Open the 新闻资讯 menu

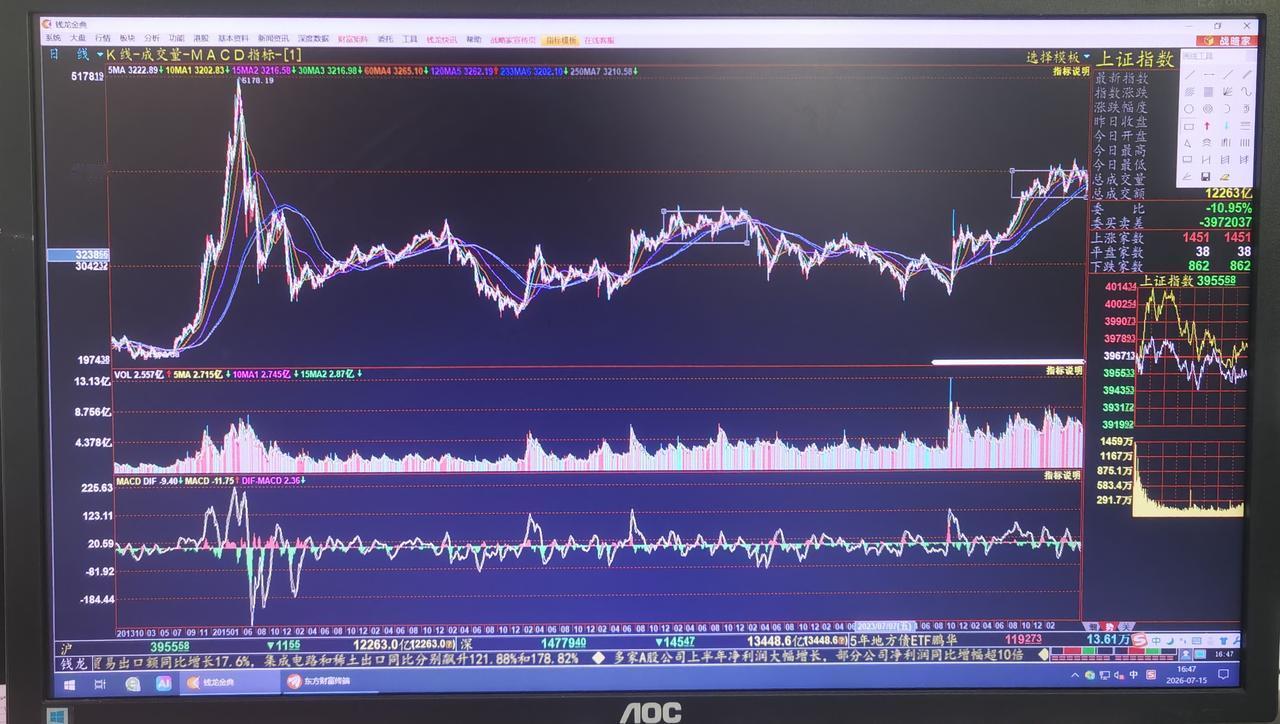coord(273,39)
